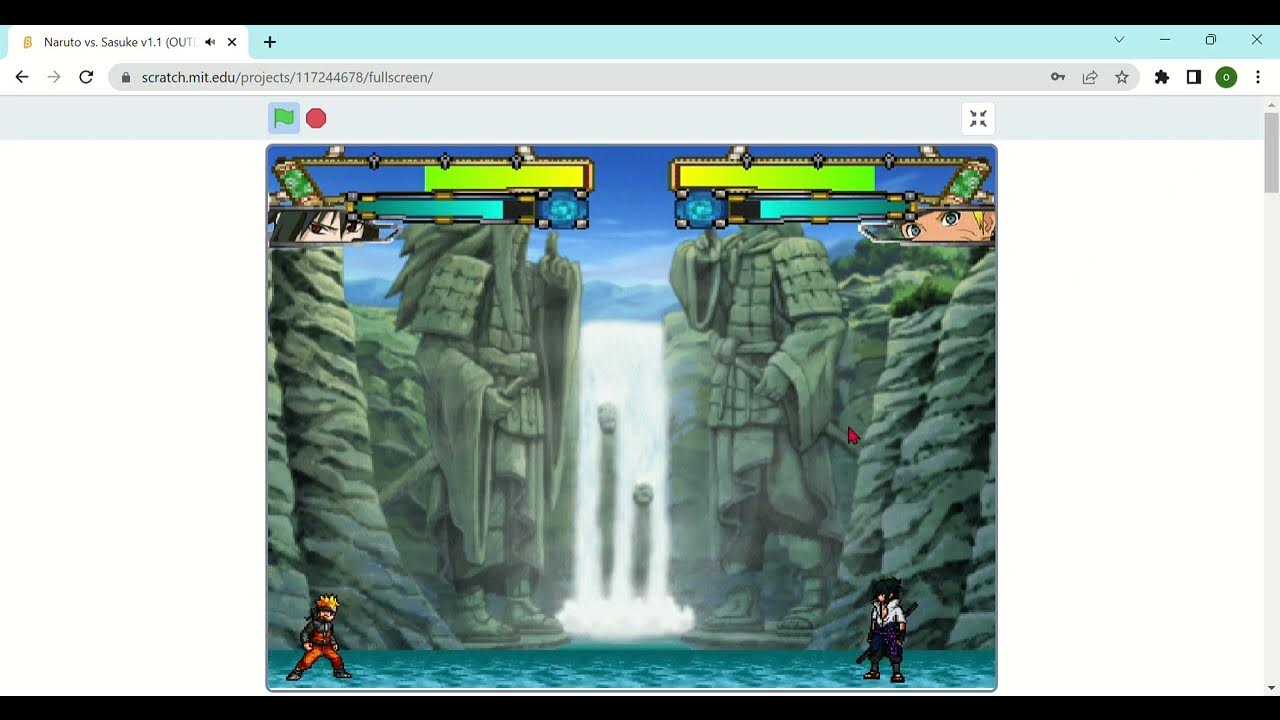Open a new browser tab

coord(270,42)
